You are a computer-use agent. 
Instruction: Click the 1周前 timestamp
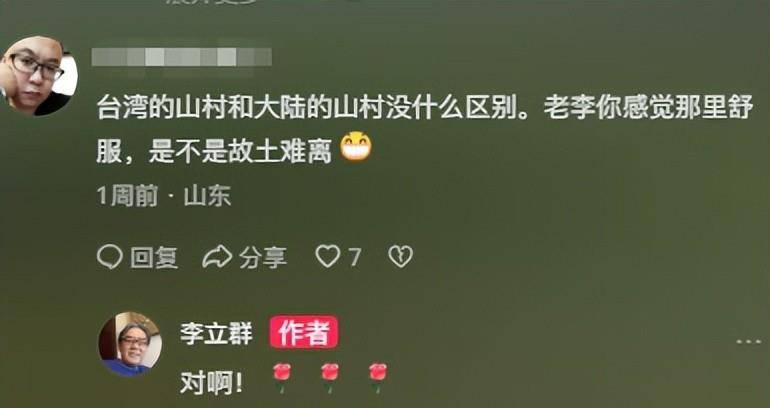[x=127, y=197]
